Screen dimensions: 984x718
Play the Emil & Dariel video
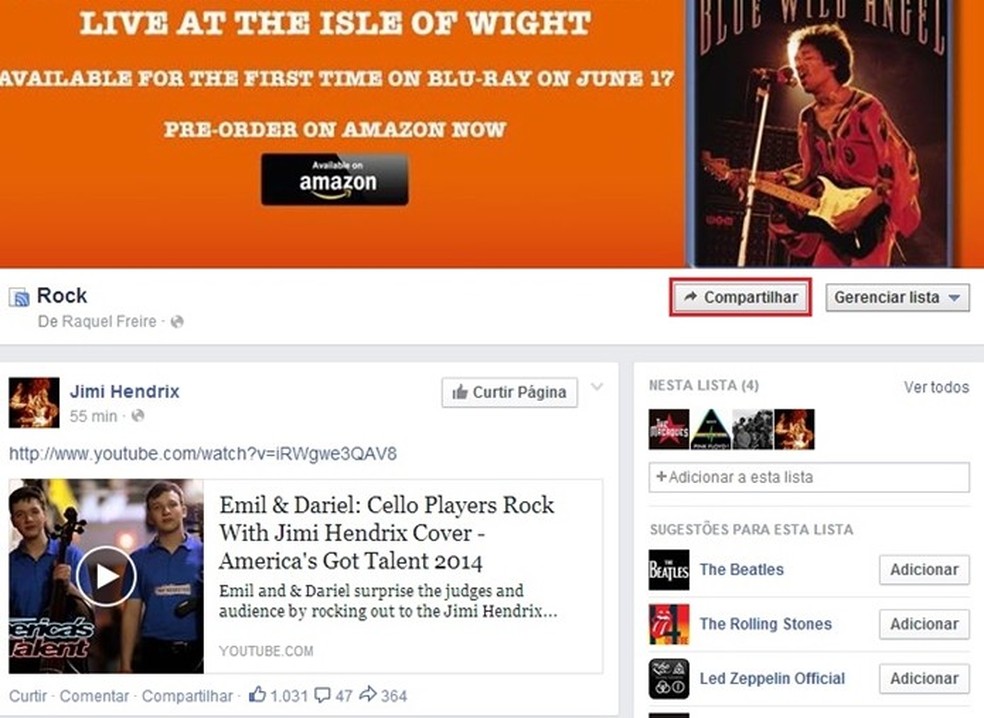pyautogui.click(x=106, y=576)
